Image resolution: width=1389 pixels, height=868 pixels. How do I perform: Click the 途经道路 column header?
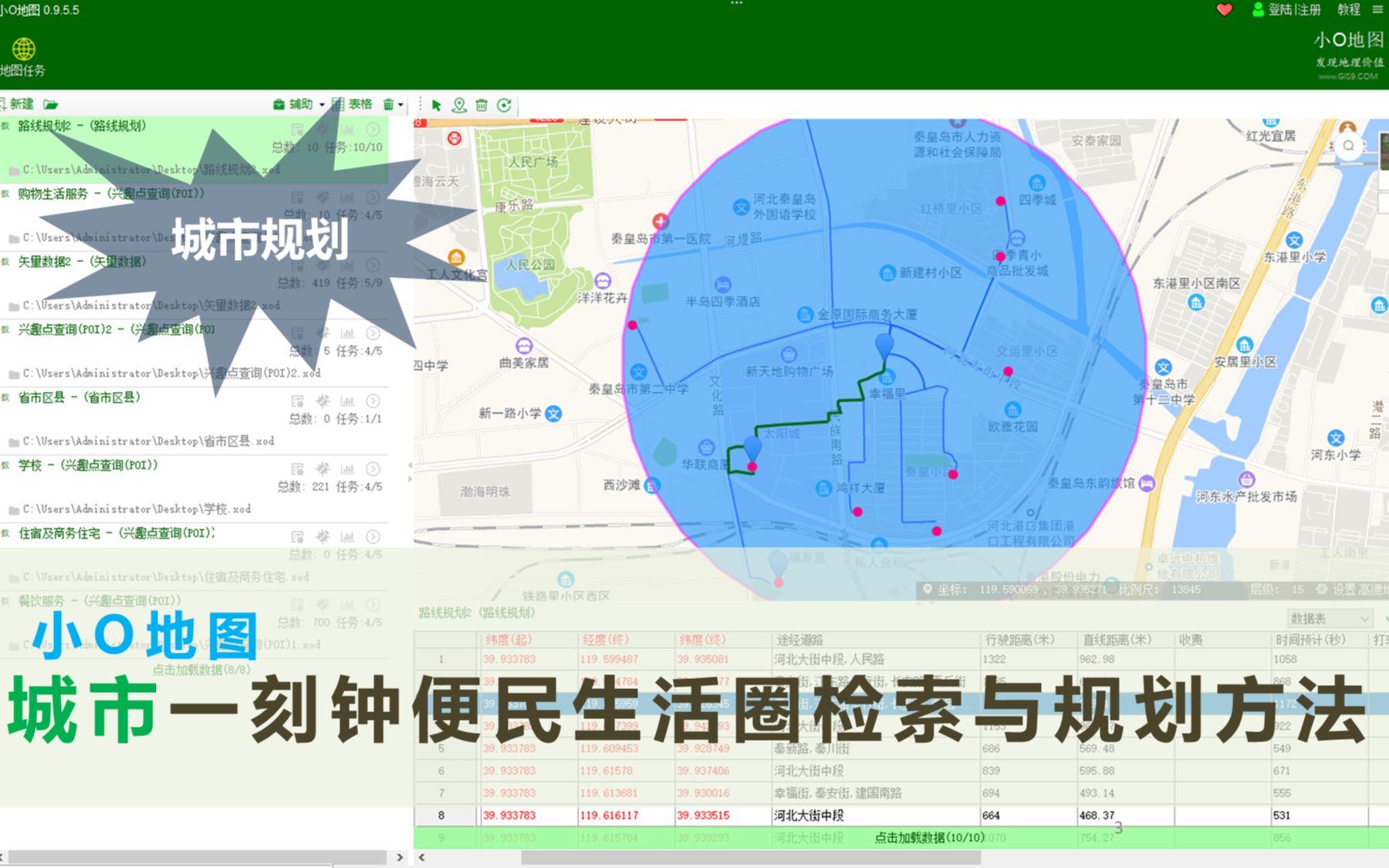click(876, 640)
